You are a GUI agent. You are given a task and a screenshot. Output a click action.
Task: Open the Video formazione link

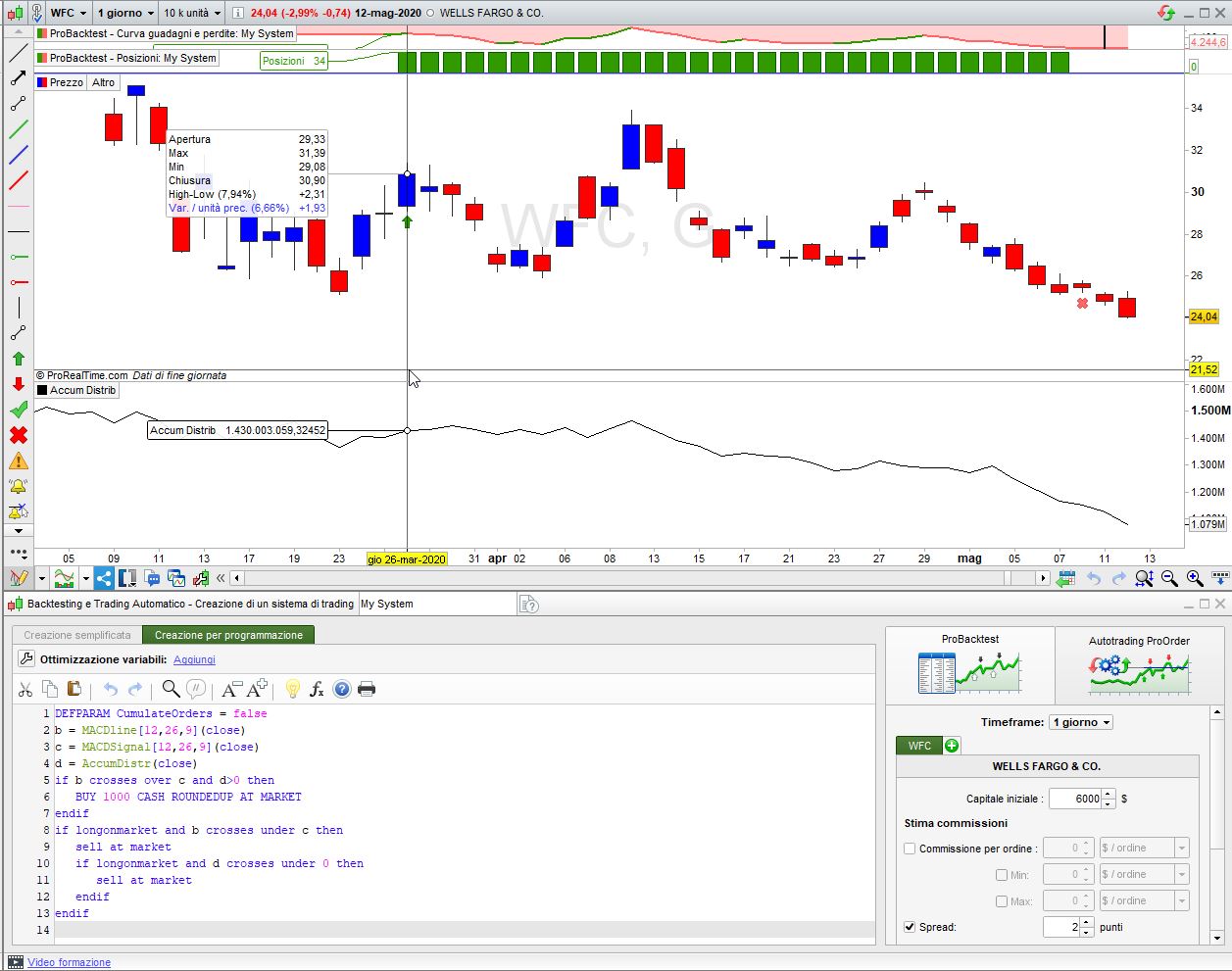point(69,962)
